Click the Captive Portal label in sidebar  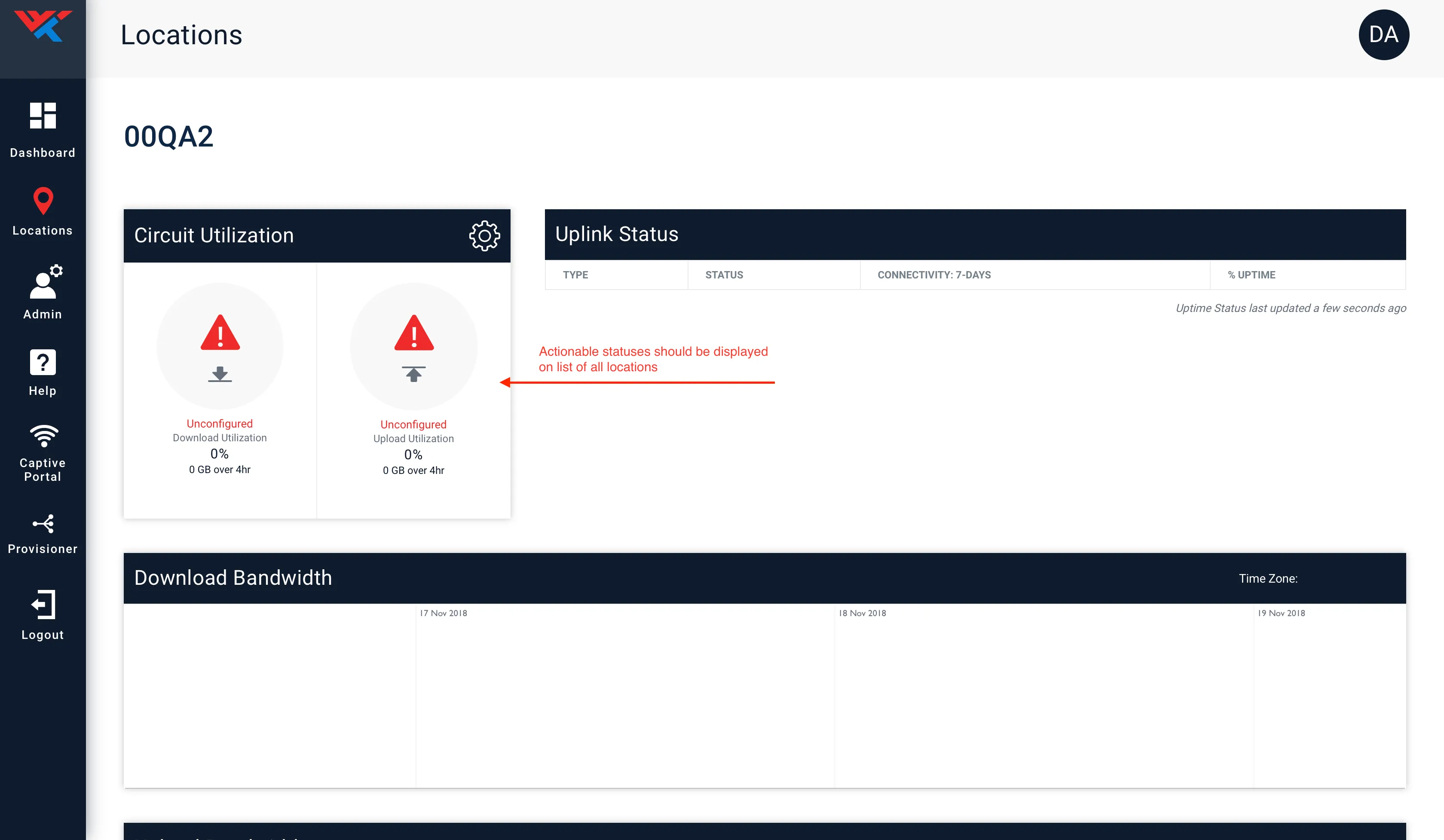coord(43,470)
